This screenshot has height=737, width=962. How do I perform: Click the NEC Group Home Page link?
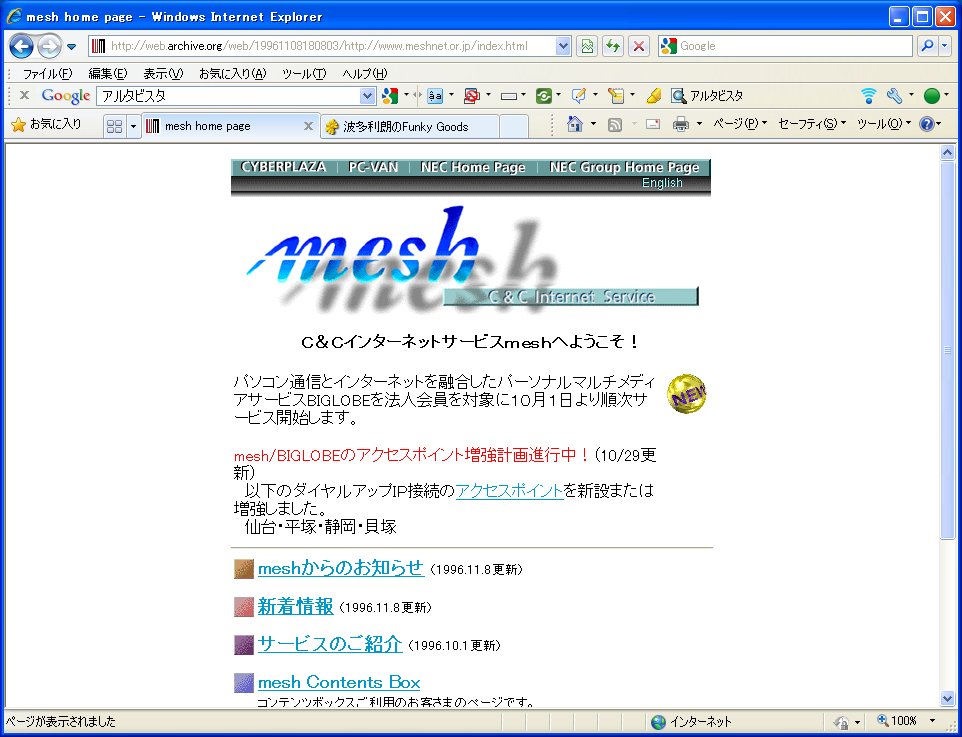coord(625,168)
